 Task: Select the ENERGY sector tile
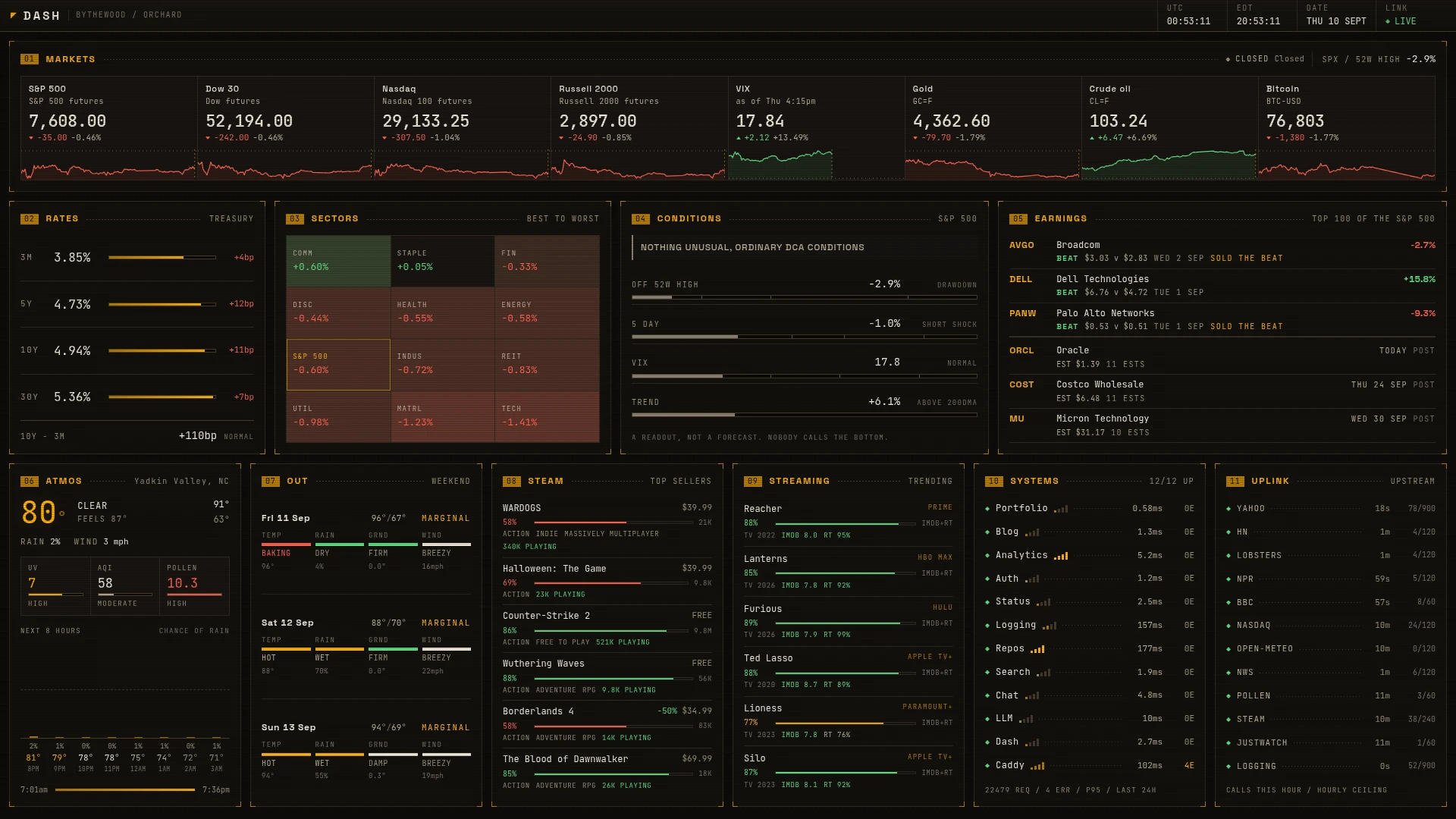[547, 312]
